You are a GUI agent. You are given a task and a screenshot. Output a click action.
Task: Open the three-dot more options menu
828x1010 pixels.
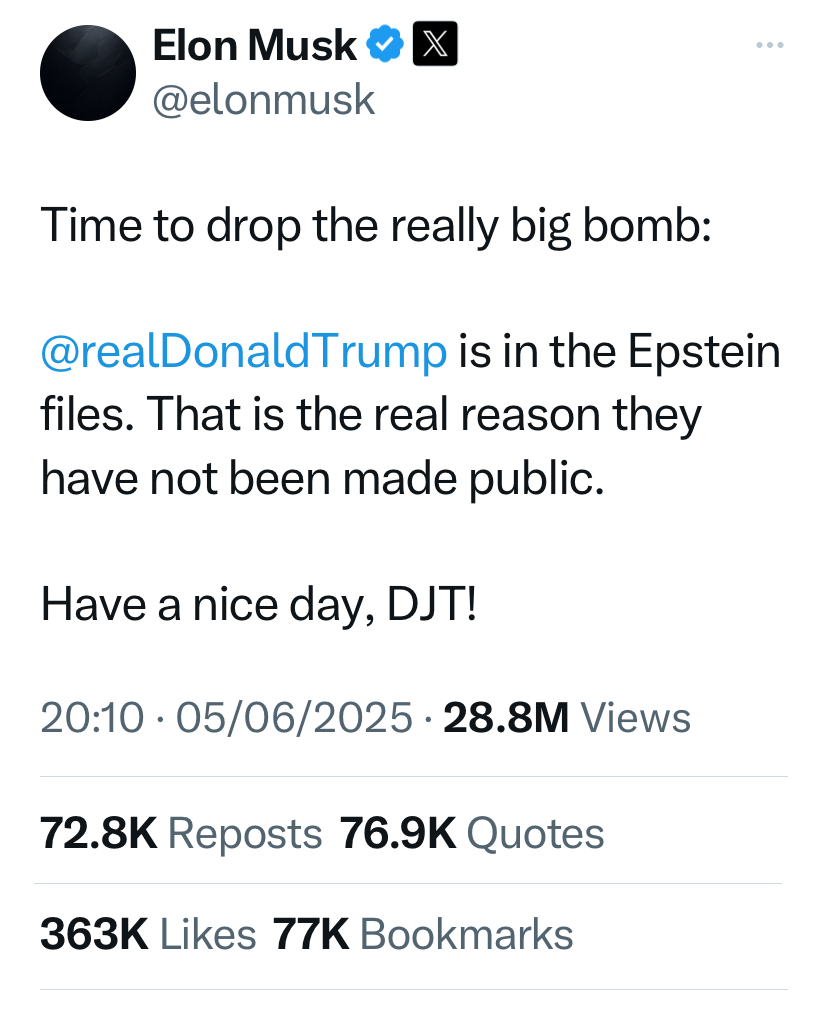[x=769, y=45]
